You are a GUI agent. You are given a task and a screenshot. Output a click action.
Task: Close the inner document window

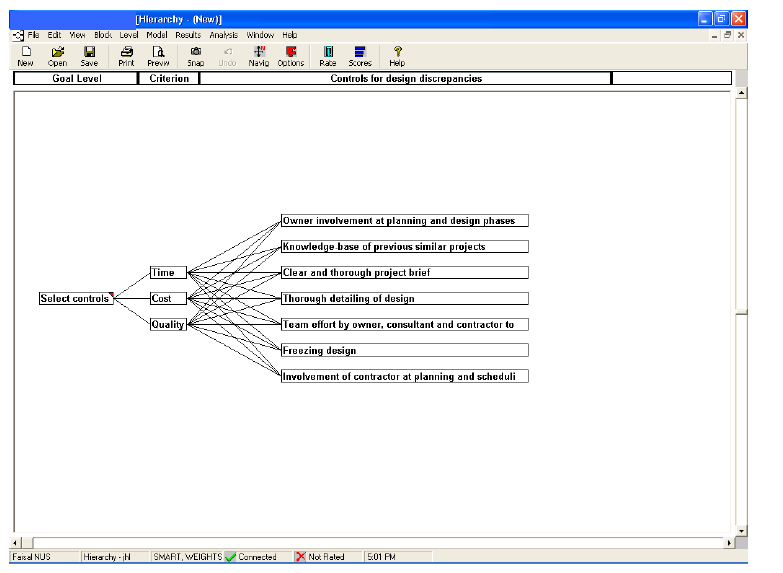(741, 35)
